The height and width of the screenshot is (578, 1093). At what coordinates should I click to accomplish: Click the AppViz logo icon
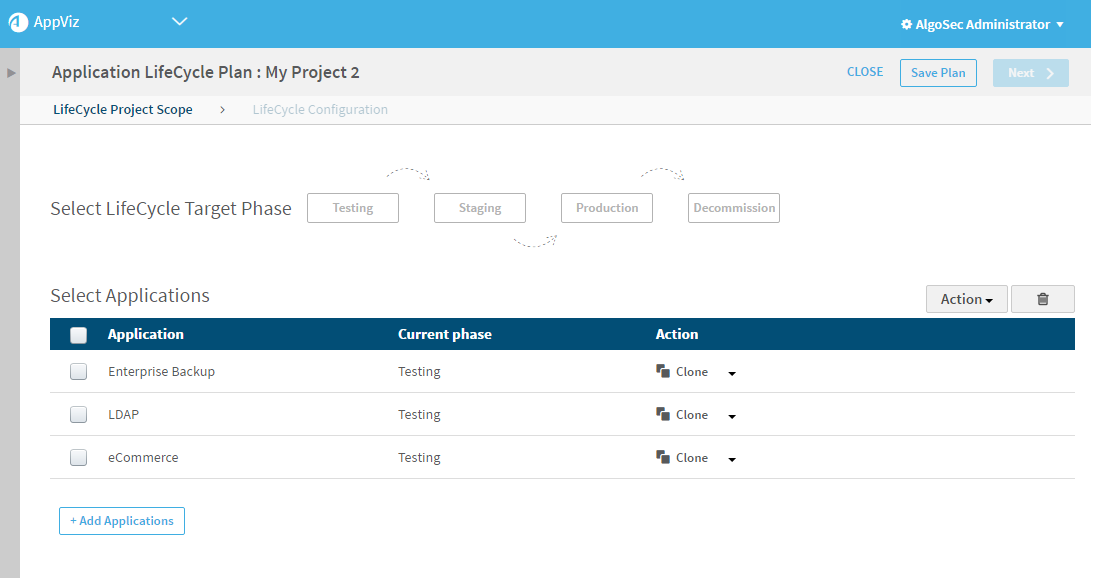18,23
